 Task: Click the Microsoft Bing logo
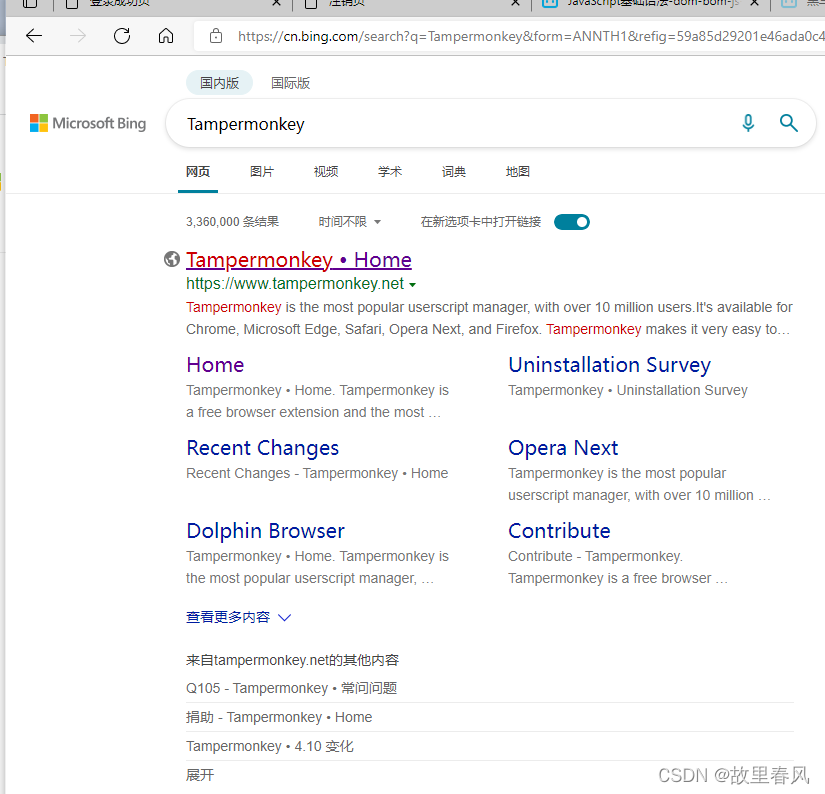(x=88, y=123)
